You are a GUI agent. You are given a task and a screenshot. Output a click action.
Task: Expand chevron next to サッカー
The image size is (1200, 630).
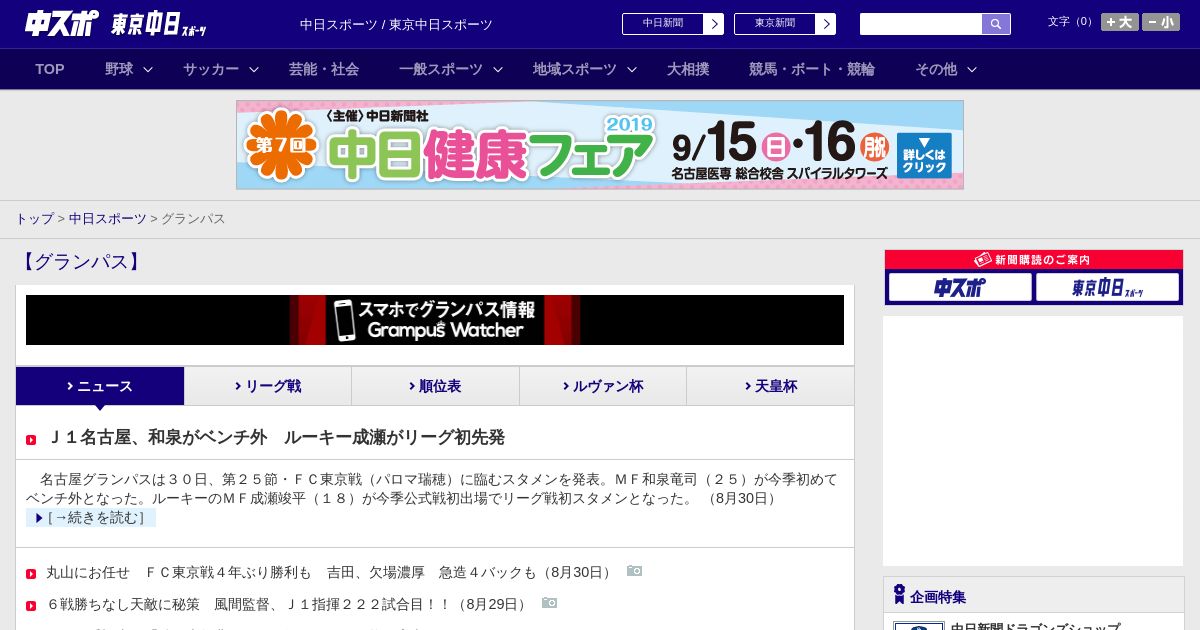[254, 70]
